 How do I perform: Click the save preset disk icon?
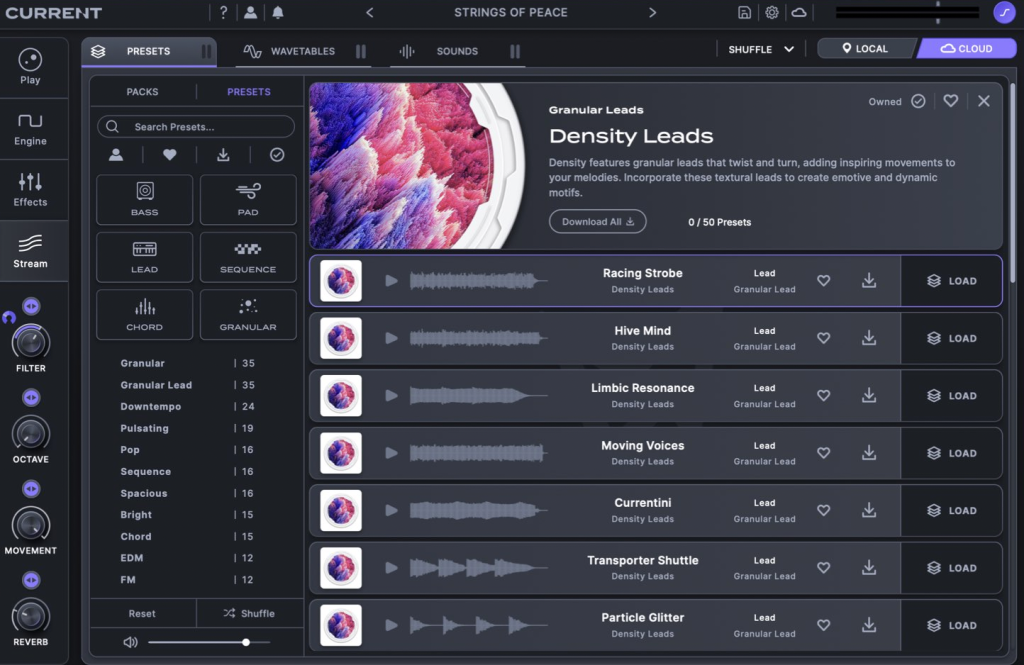744,13
